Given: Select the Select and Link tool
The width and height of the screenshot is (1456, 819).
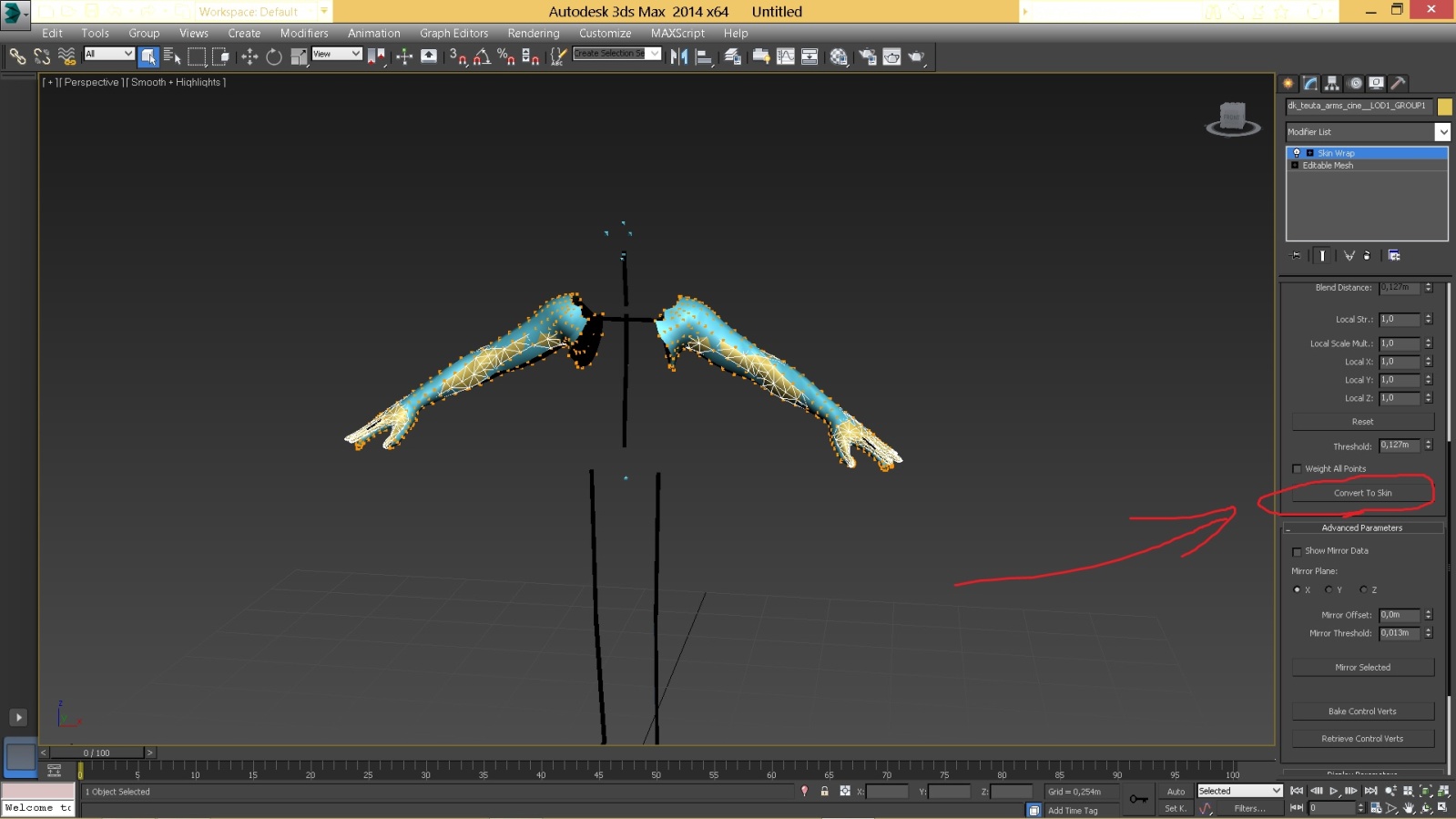Looking at the screenshot, I should tap(17, 56).
